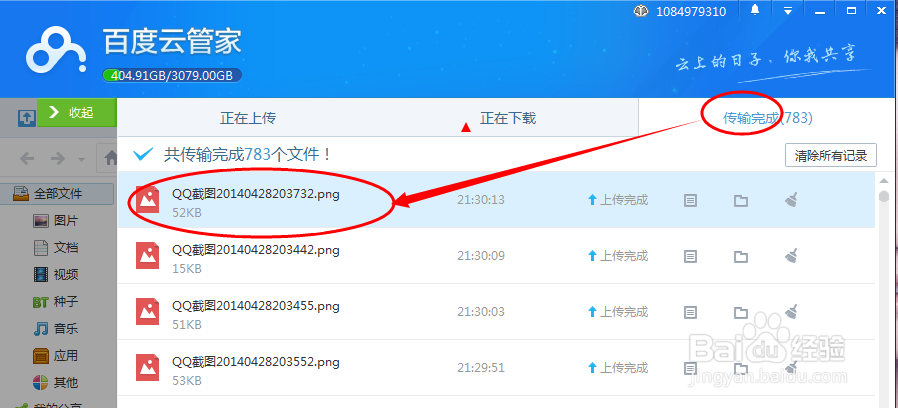Switch to the 正在下载 tab
This screenshot has width=898, height=408.
508,118
